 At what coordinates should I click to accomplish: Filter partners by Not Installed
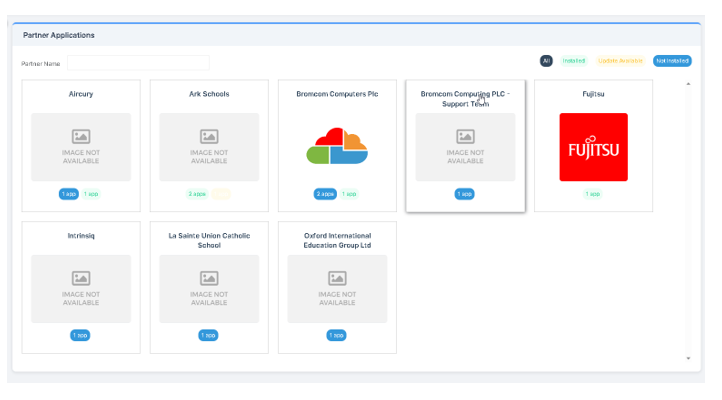pyautogui.click(x=672, y=61)
